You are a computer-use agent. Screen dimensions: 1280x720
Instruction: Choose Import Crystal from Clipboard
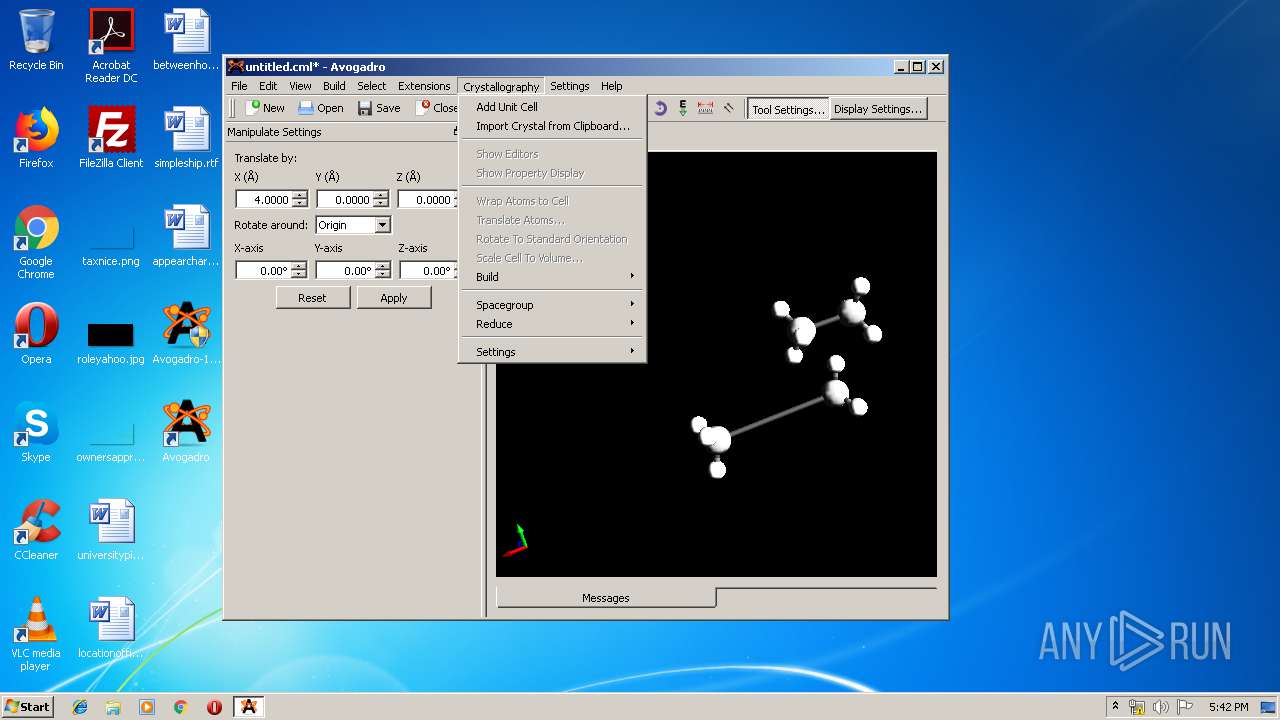(x=552, y=126)
